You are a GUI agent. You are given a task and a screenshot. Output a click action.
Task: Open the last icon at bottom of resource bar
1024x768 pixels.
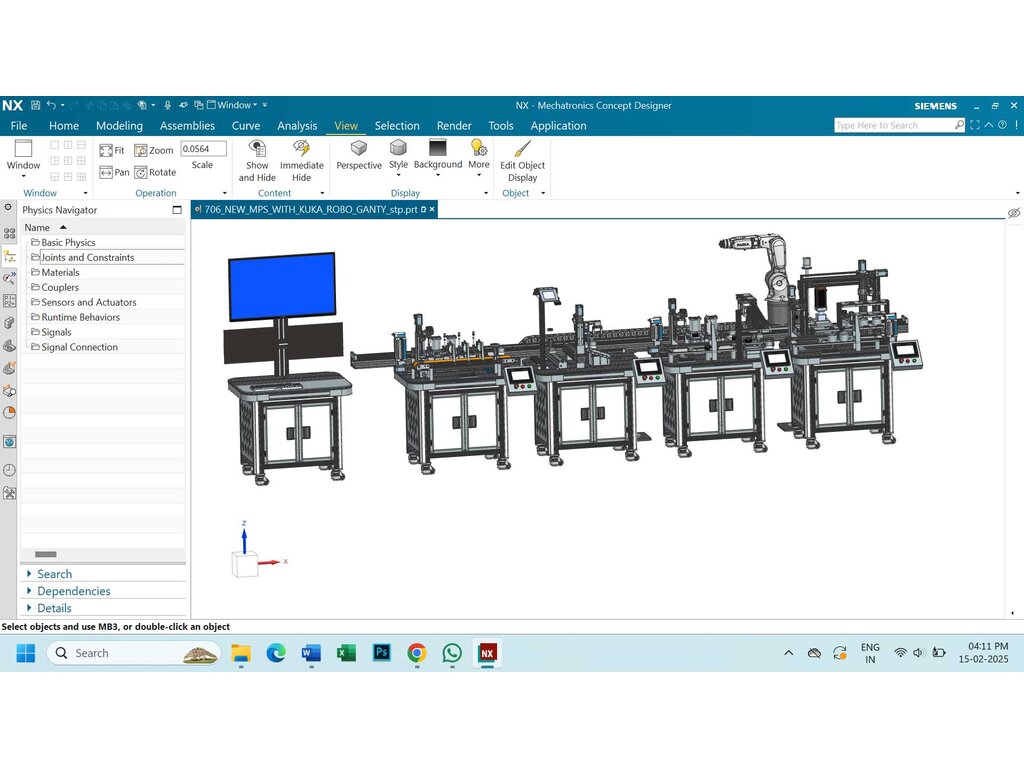pos(9,493)
